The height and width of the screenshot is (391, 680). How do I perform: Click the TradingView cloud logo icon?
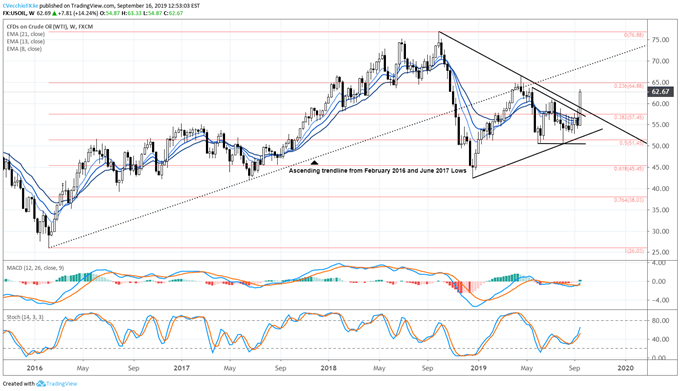pyautogui.click(x=41, y=384)
